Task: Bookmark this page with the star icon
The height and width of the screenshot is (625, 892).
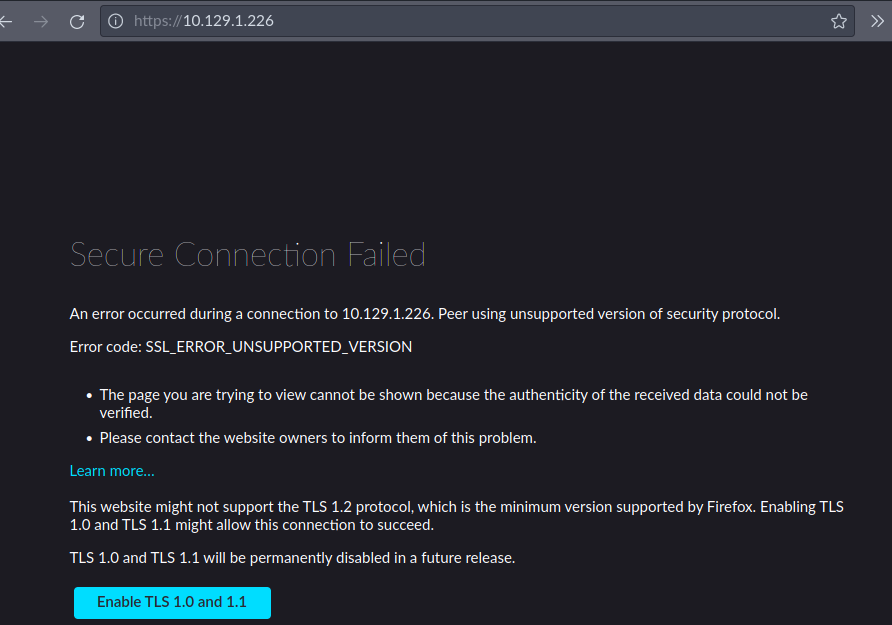Action: point(839,21)
